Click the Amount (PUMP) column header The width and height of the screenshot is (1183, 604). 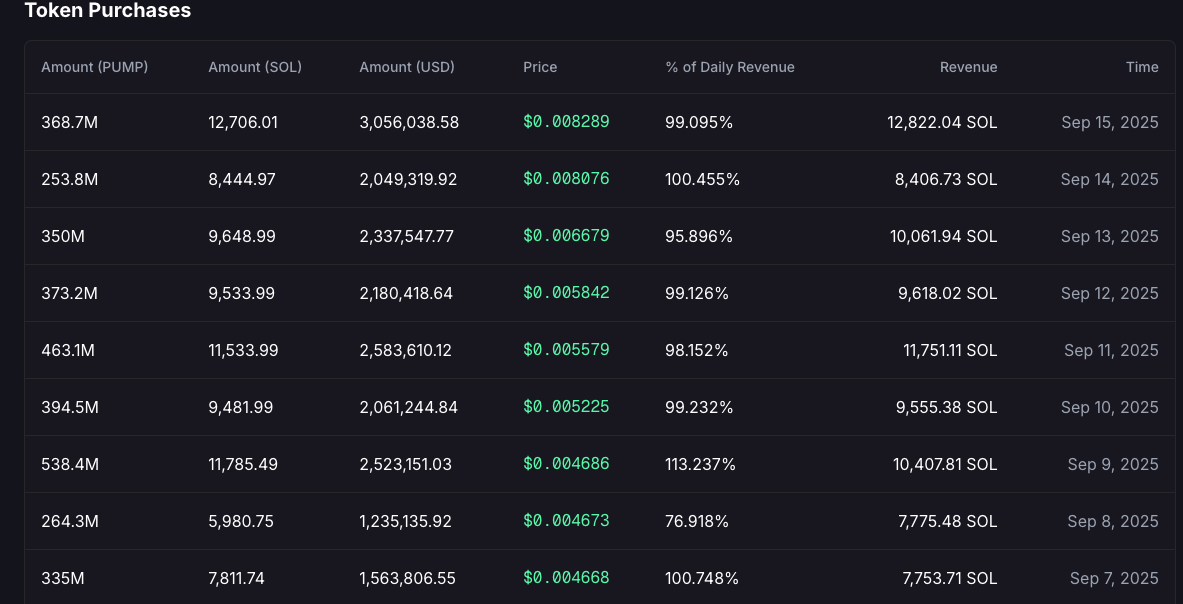coord(94,67)
